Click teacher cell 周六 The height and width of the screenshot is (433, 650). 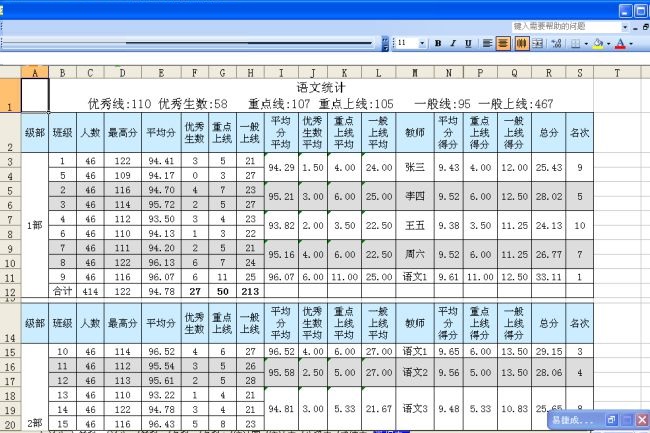pyautogui.click(x=415, y=254)
